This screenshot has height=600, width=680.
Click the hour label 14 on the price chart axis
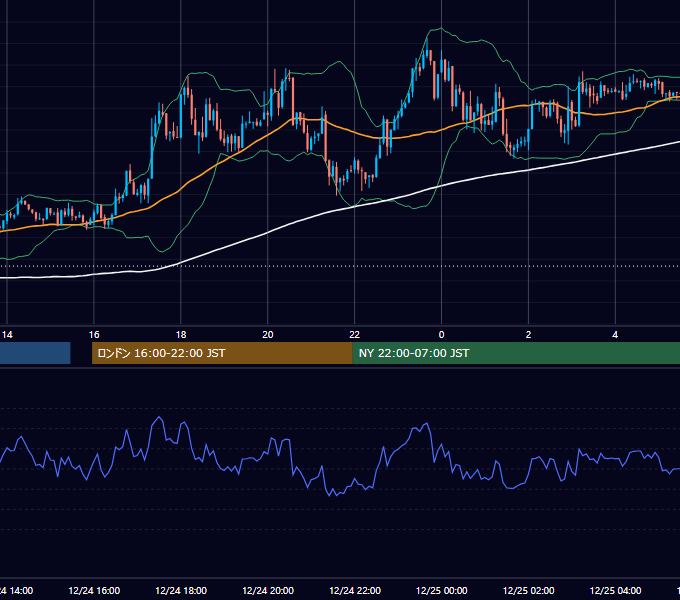[7, 335]
